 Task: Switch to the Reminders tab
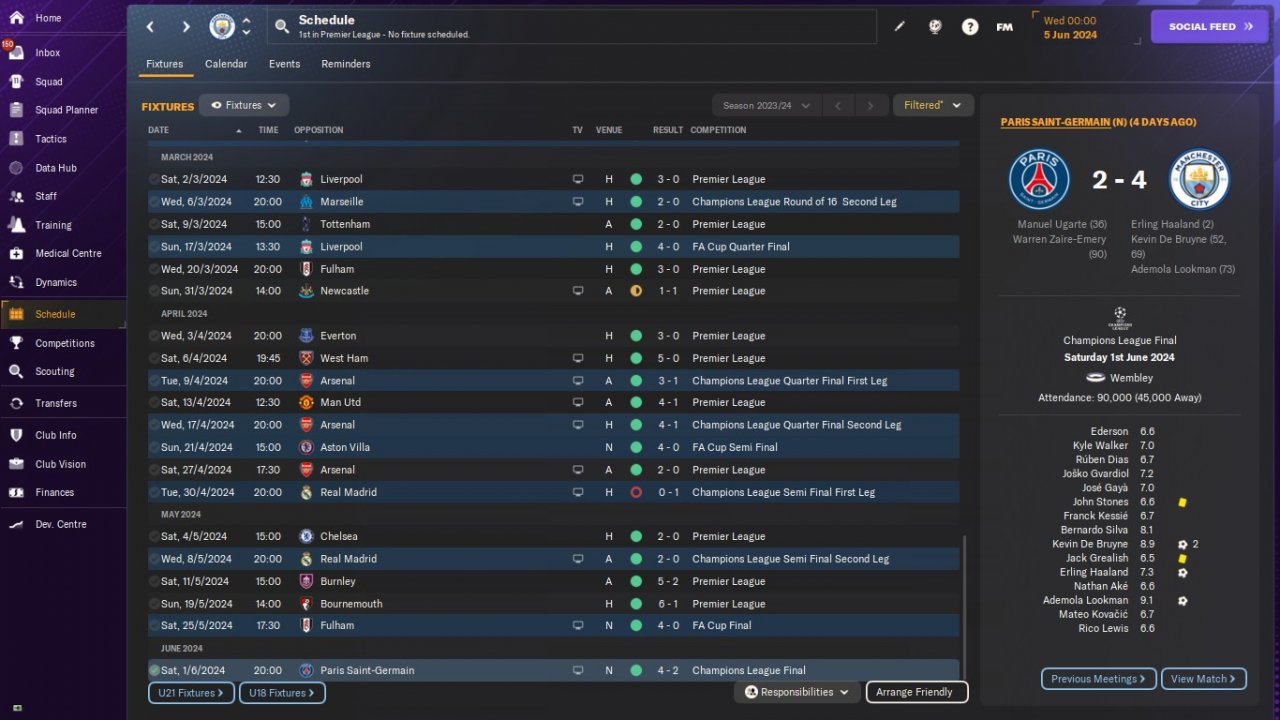pyautogui.click(x=346, y=64)
